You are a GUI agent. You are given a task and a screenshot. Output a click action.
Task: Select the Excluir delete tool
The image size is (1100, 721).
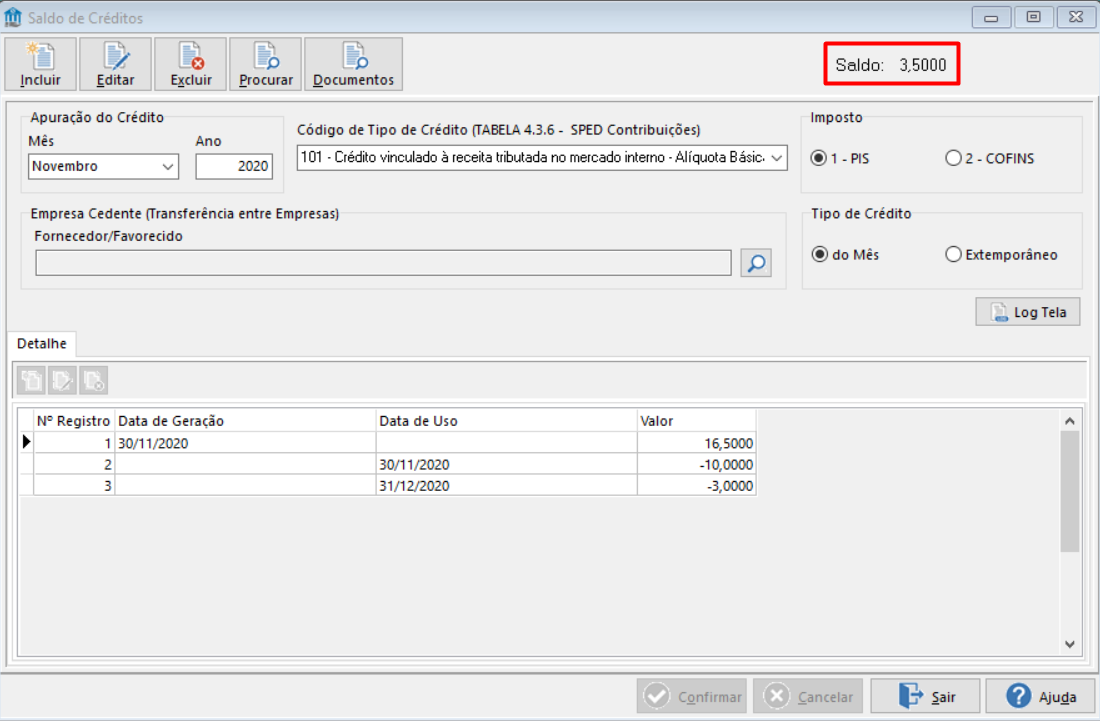190,65
